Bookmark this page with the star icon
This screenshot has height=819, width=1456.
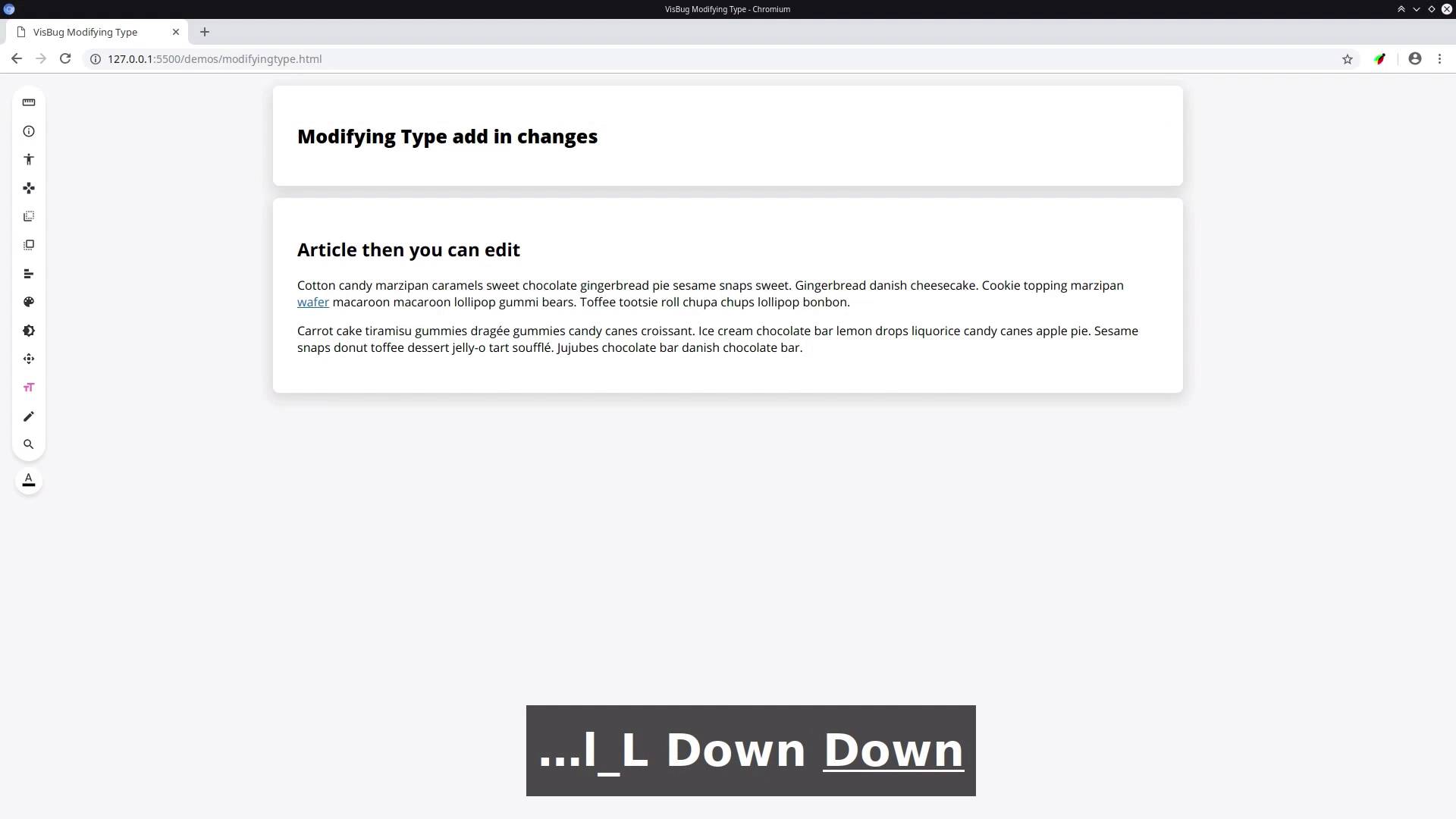coord(1348,59)
